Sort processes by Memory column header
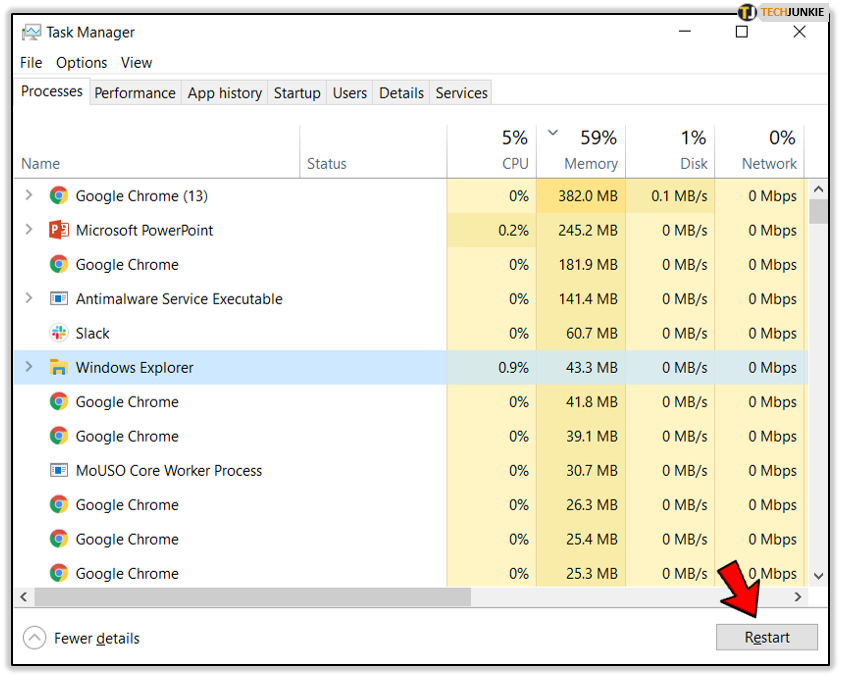Screen dimensions: 841x677 (x=591, y=163)
